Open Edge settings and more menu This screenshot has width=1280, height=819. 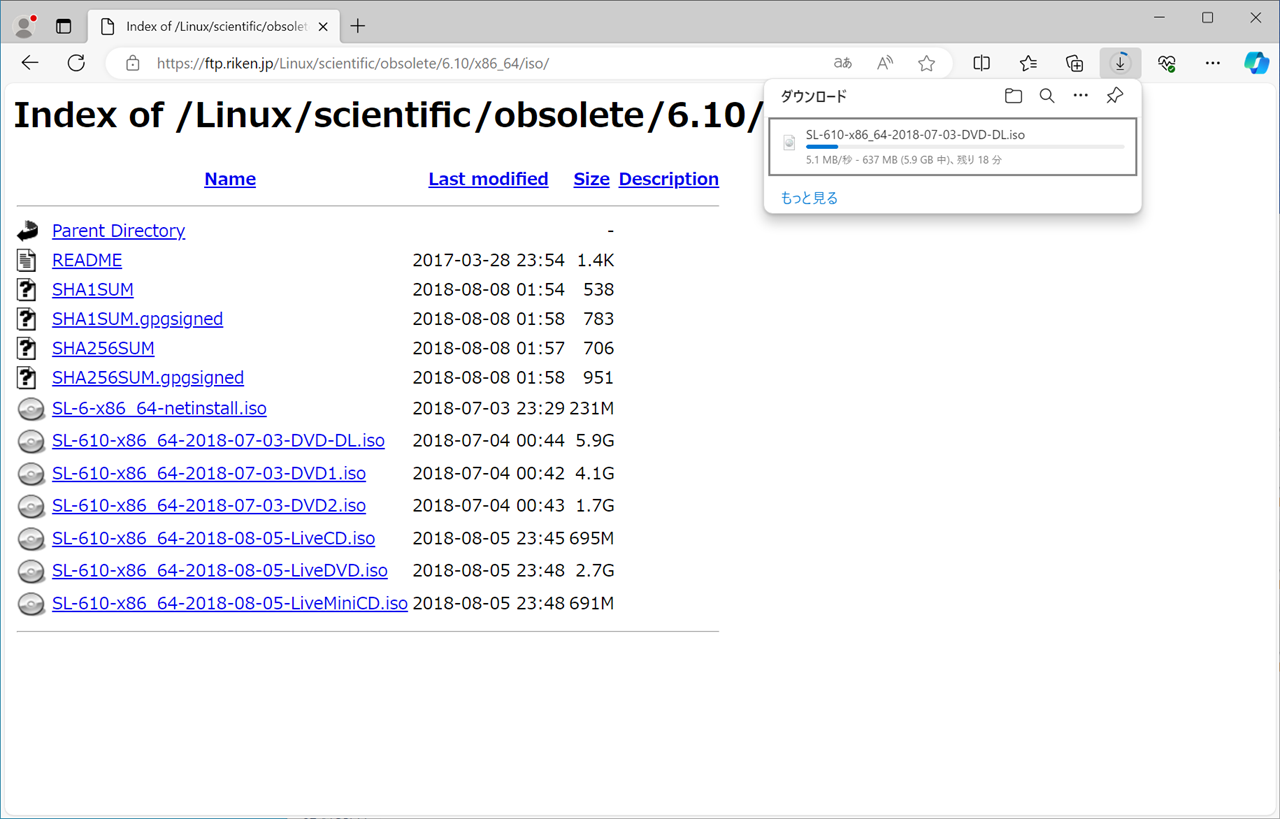tap(1212, 63)
